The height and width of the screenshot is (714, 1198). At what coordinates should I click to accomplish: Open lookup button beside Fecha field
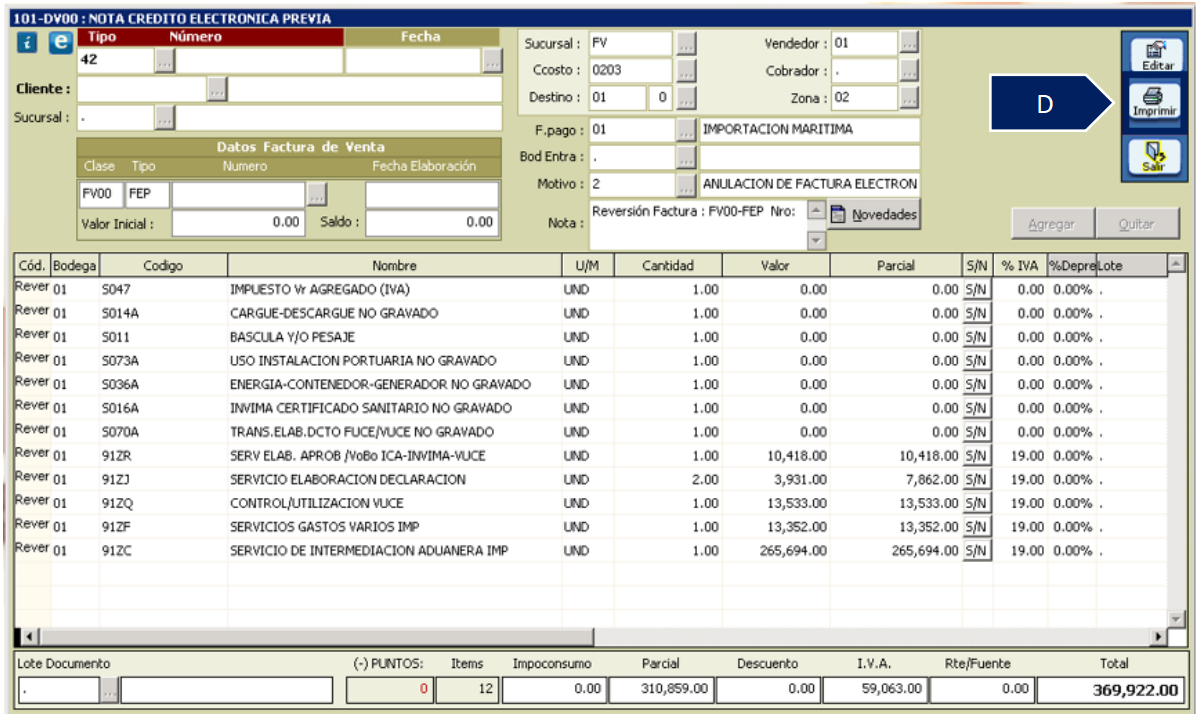point(493,60)
